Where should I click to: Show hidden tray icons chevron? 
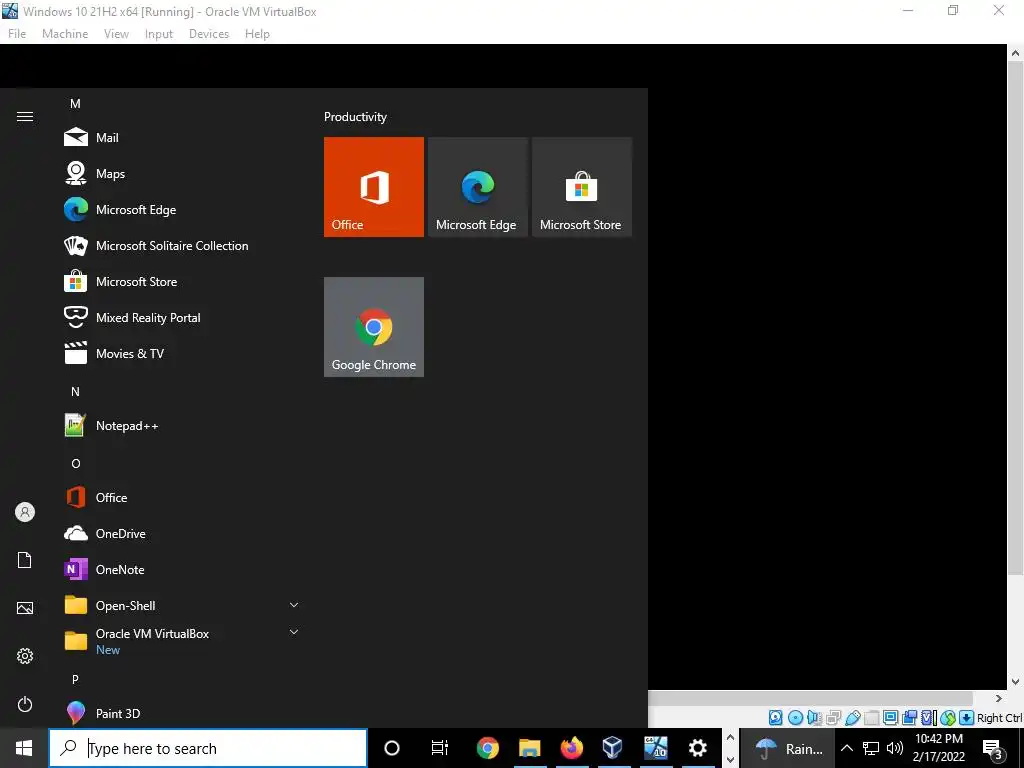(846, 748)
